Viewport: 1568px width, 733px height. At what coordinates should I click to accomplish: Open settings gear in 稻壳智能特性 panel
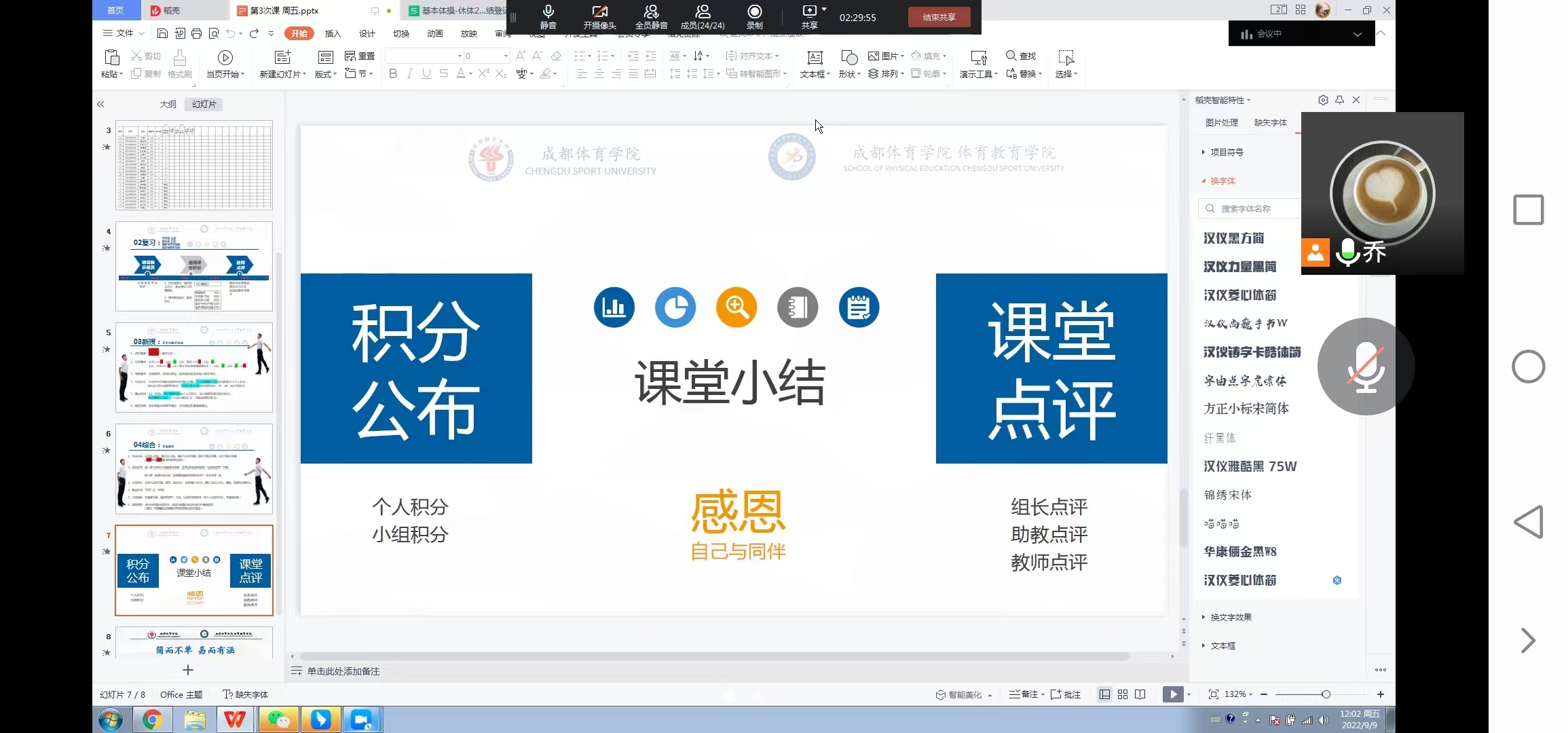[x=1323, y=100]
